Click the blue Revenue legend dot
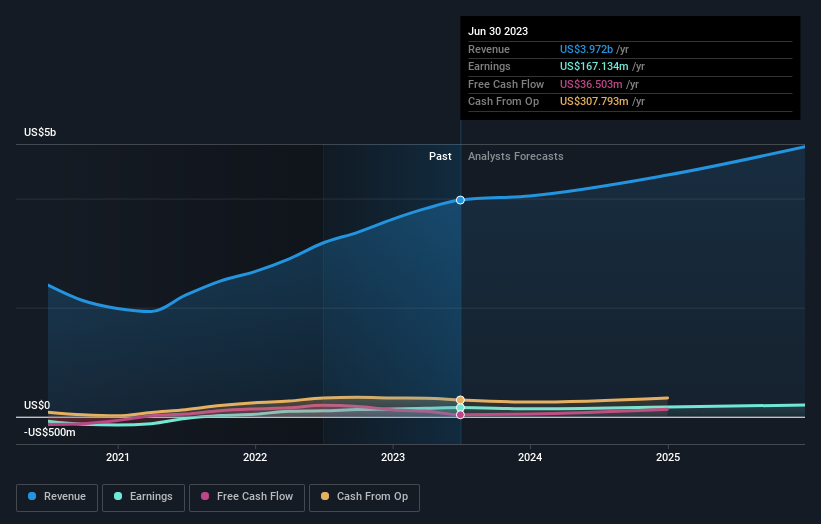This screenshot has height=524, width=821. click(x=32, y=496)
